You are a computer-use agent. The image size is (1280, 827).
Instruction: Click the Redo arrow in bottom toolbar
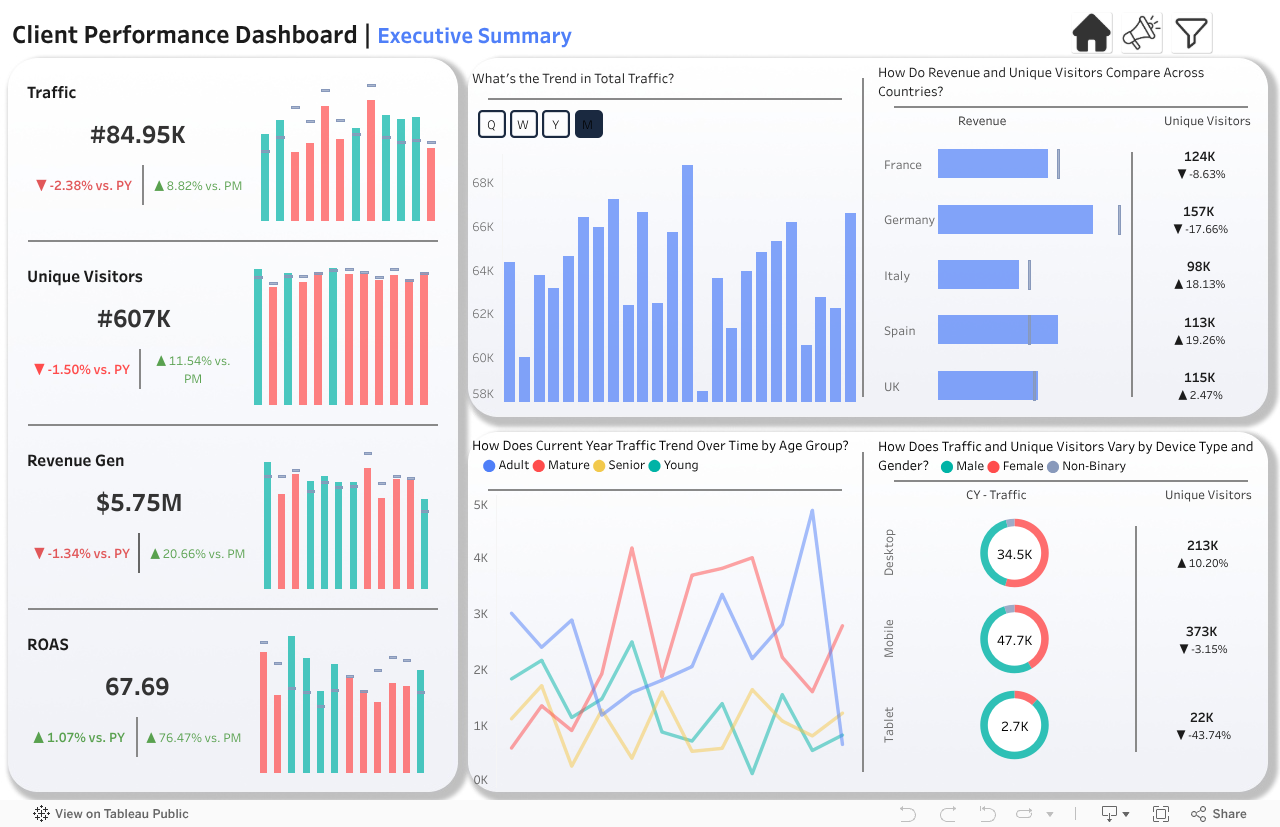pyautogui.click(x=948, y=813)
